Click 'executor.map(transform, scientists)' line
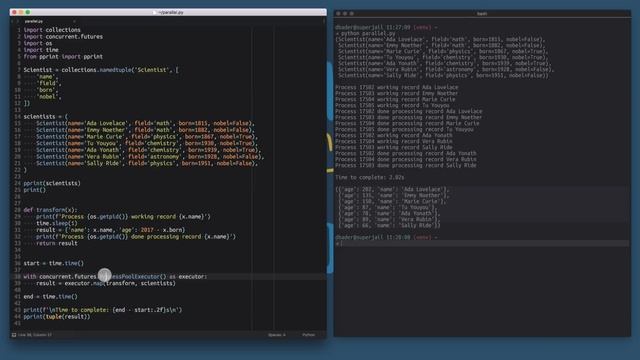The height and width of the screenshot is (360, 640). click(x=106, y=283)
